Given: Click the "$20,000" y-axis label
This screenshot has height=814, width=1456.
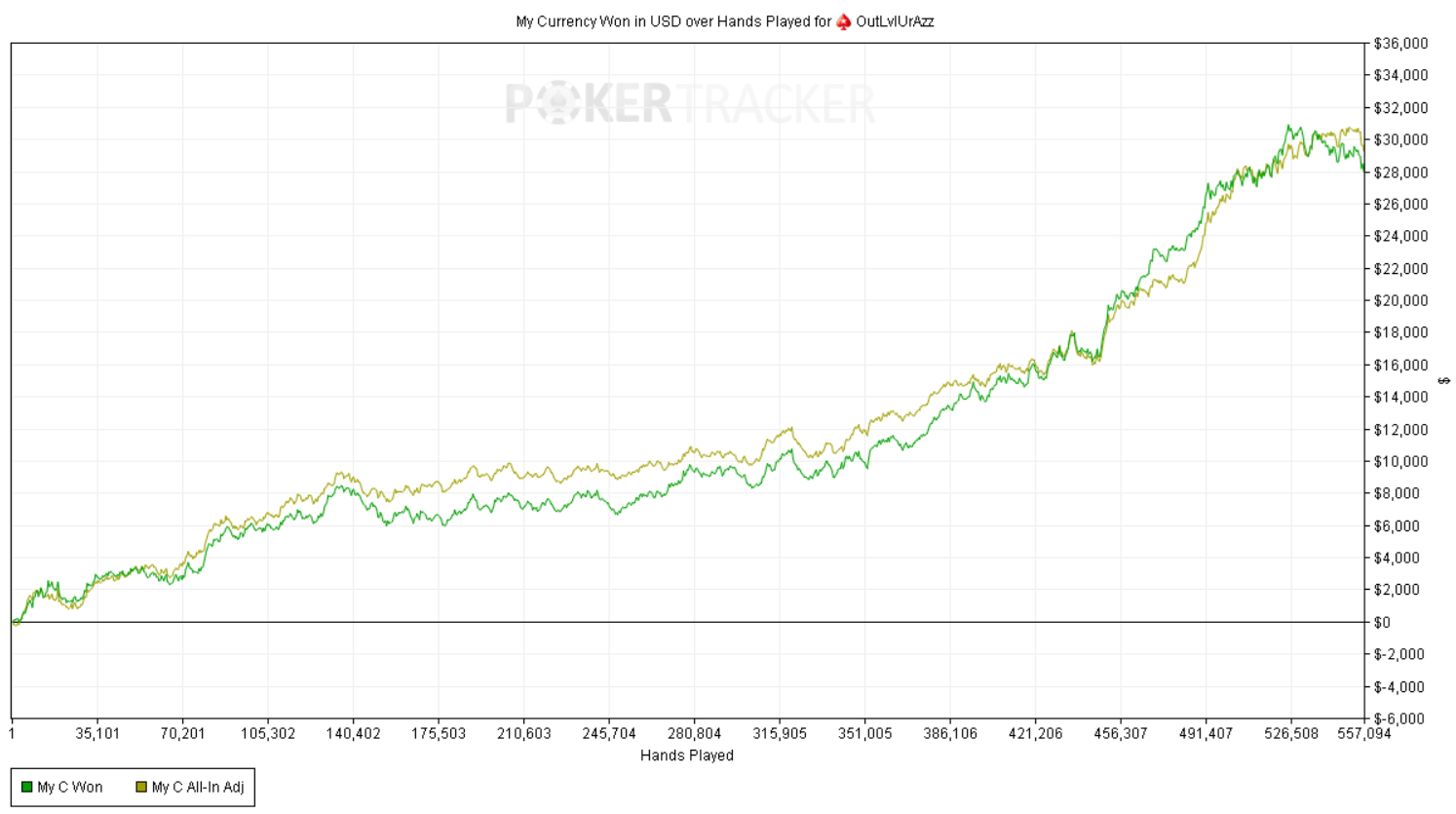Looking at the screenshot, I should pyautogui.click(x=1400, y=300).
